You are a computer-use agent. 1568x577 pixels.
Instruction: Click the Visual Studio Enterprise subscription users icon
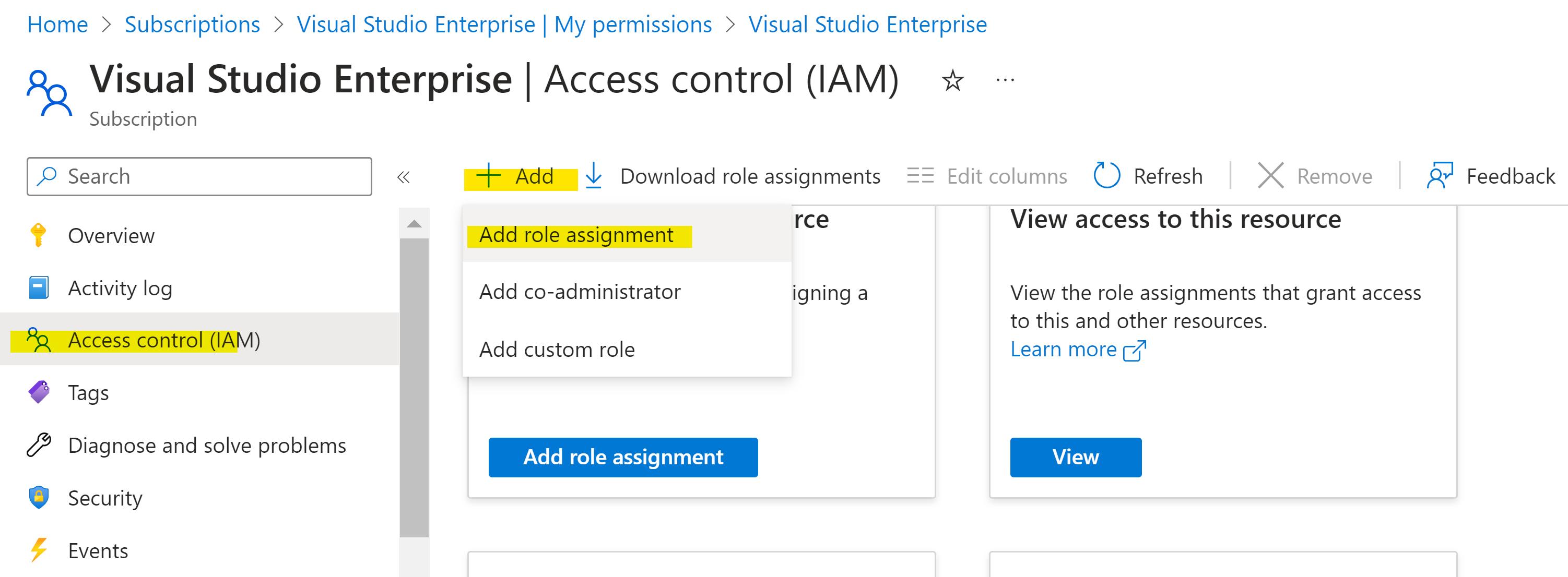click(x=49, y=93)
